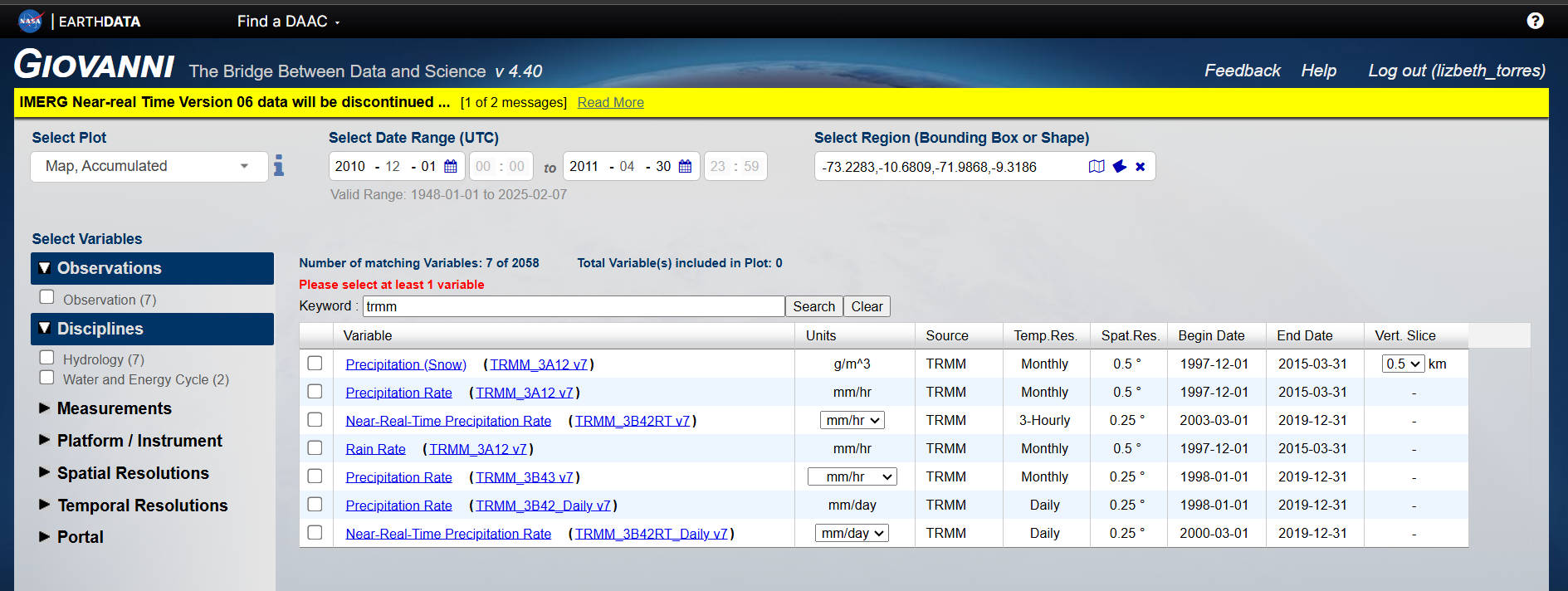Open the Feedback link

click(1243, 71)
